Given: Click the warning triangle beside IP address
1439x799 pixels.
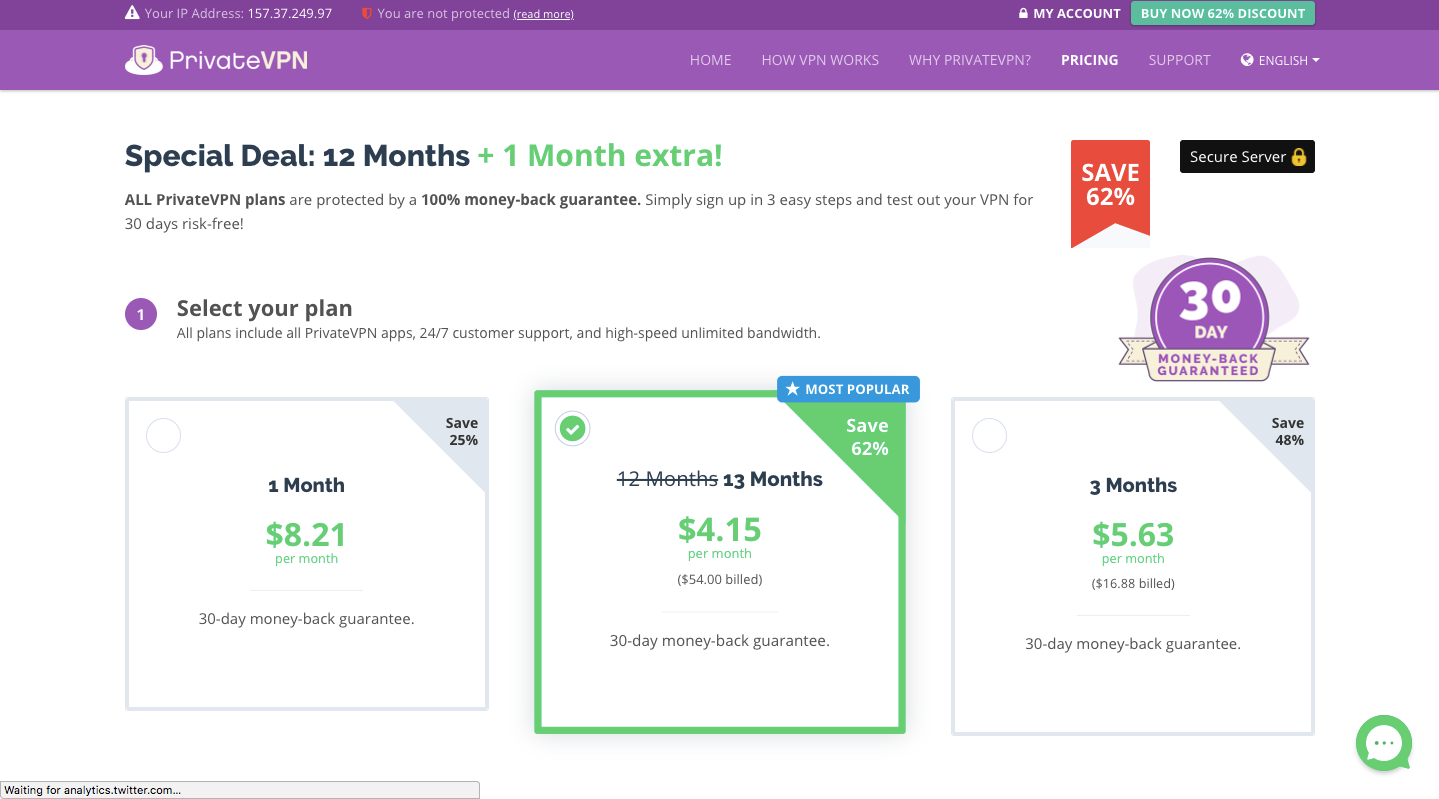Looking at the screenshot, I should click(132, 14).
